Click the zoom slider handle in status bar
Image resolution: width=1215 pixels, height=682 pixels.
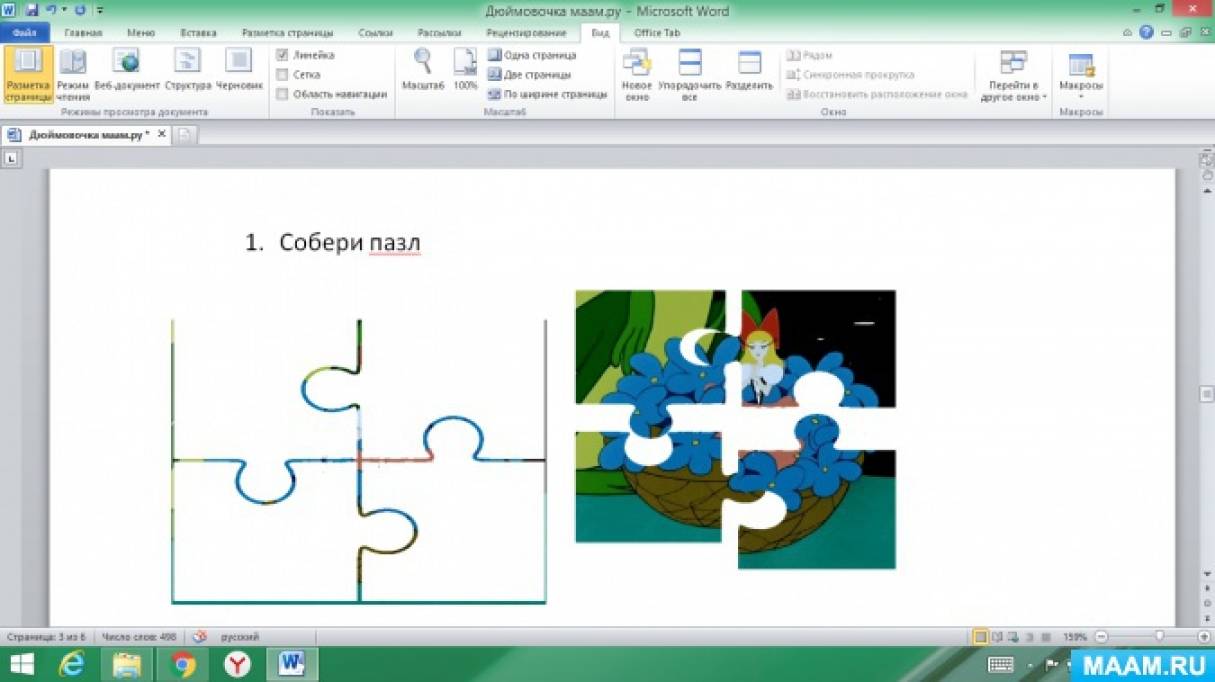click(1160, 636)
